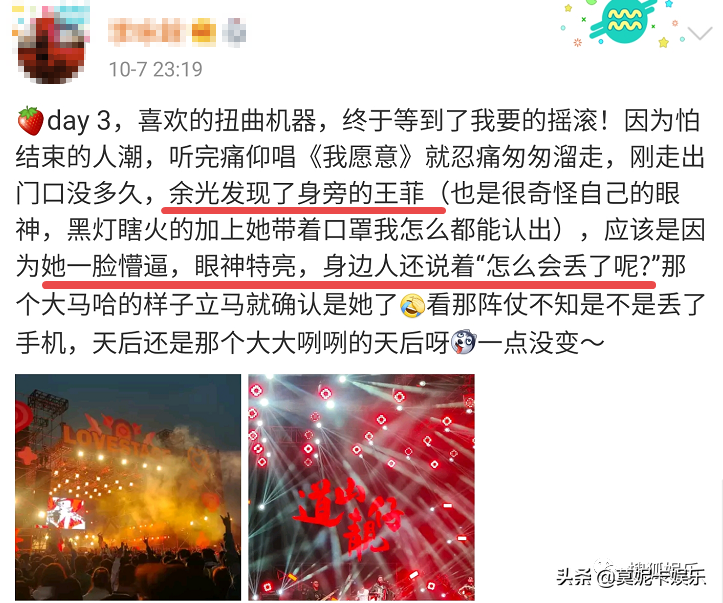723x603 pixels.
Task: Click the screen display inside first concert photo
Action: click(66, 512)
